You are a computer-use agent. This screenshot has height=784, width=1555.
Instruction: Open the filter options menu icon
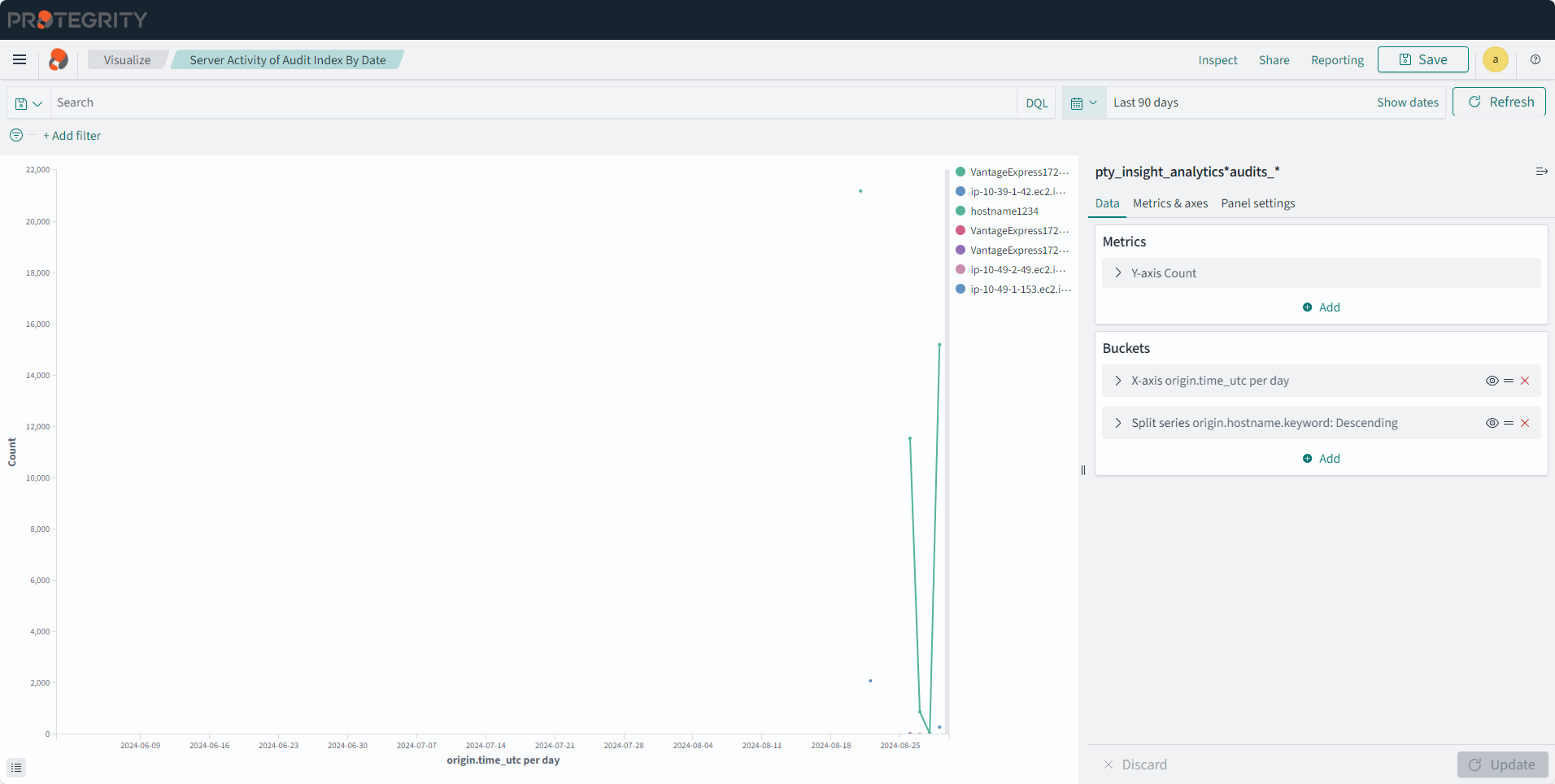(16, 135)
